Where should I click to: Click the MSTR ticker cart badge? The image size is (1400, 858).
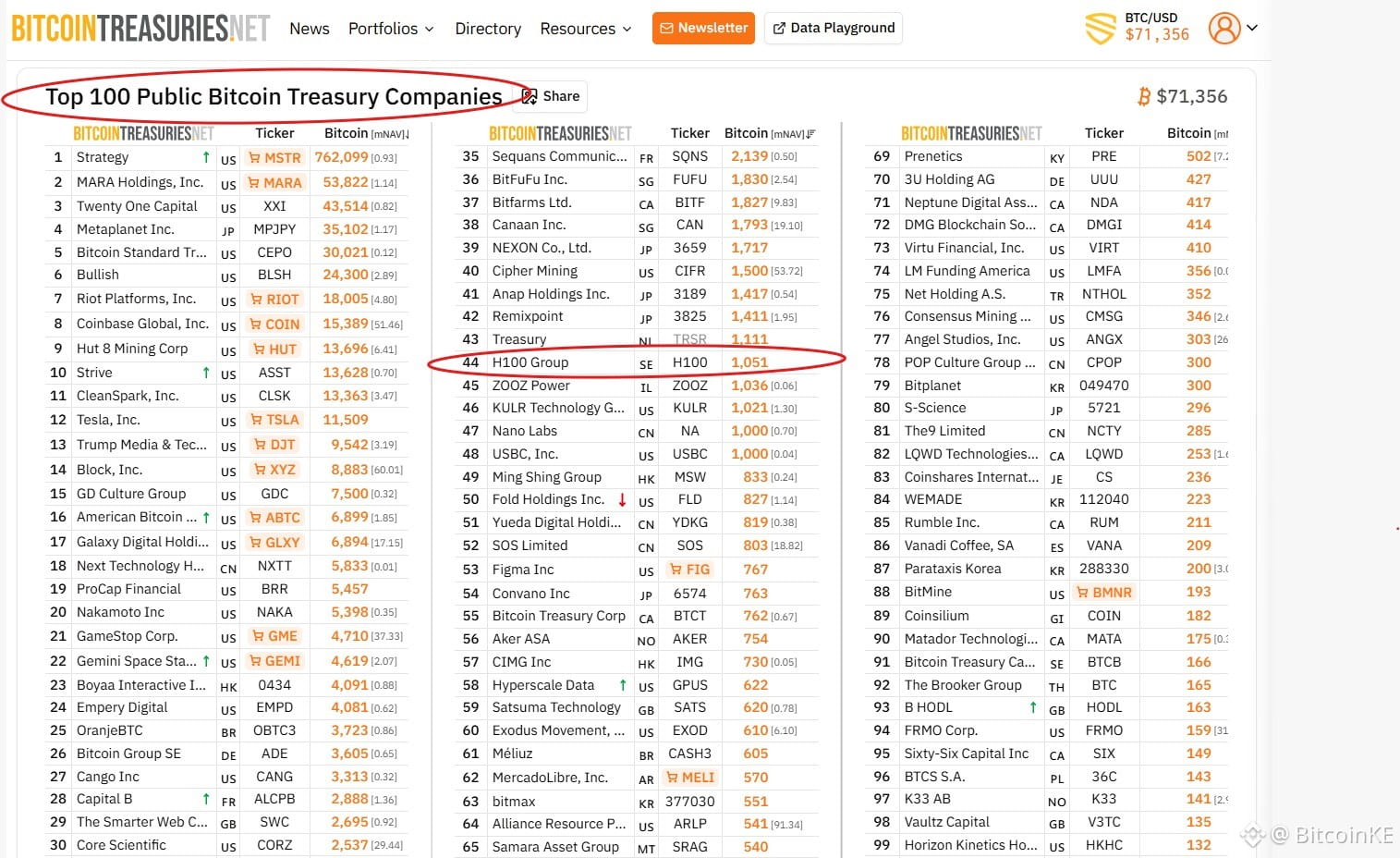click(x=274, y=158)
